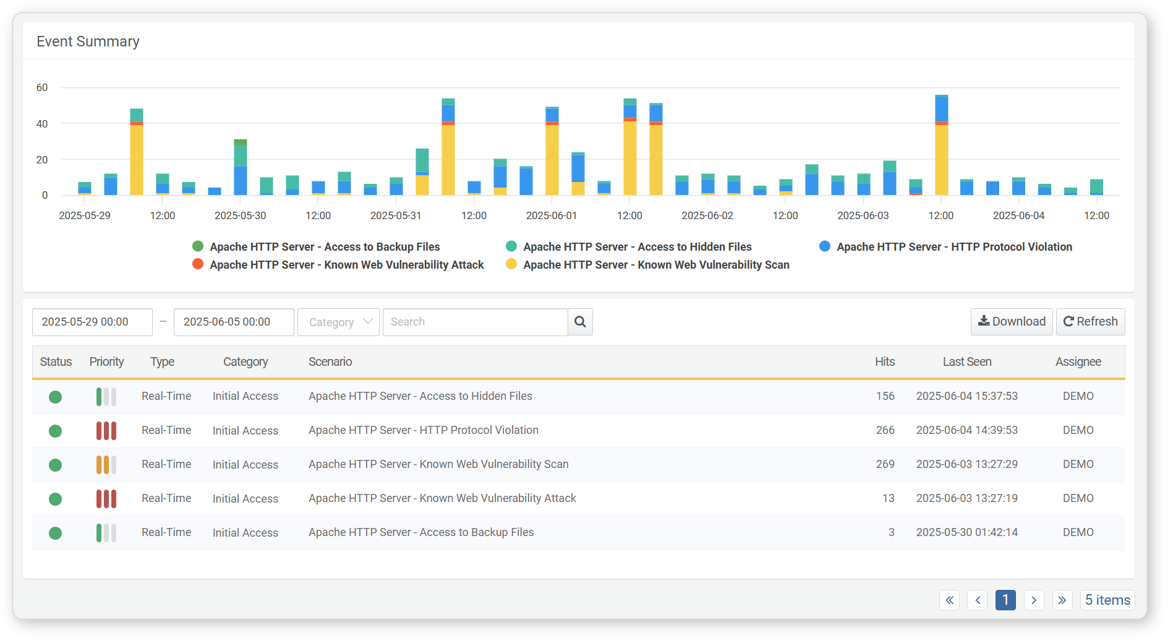The width and height of the screenshot is (1168, 640).
Task: Sort by Scenario column header
Action: click(x=330, y=361)
